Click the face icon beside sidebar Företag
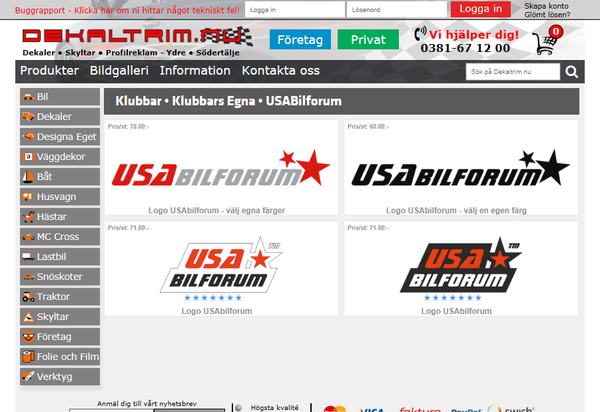The height and width of the screenshot is (412, 600). tap(28, 337)
